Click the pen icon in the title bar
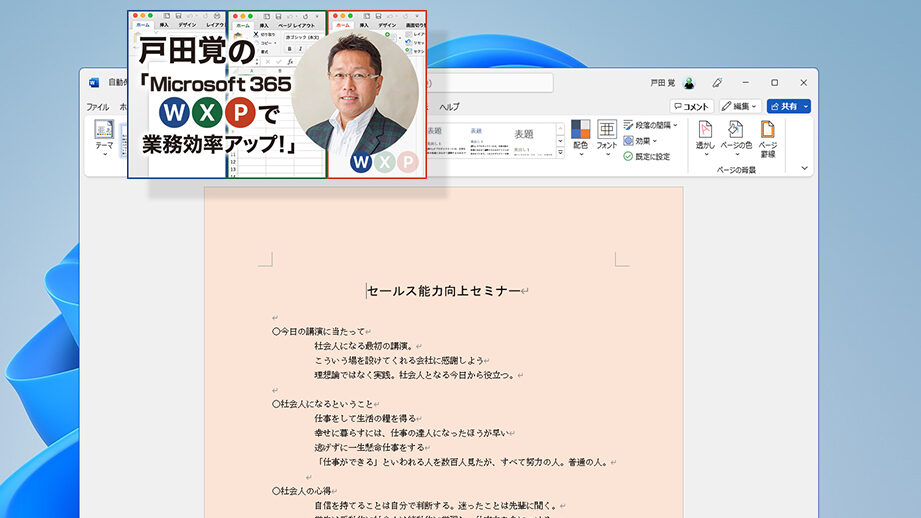The image size is (921, 518). click(x=717, y=83)
